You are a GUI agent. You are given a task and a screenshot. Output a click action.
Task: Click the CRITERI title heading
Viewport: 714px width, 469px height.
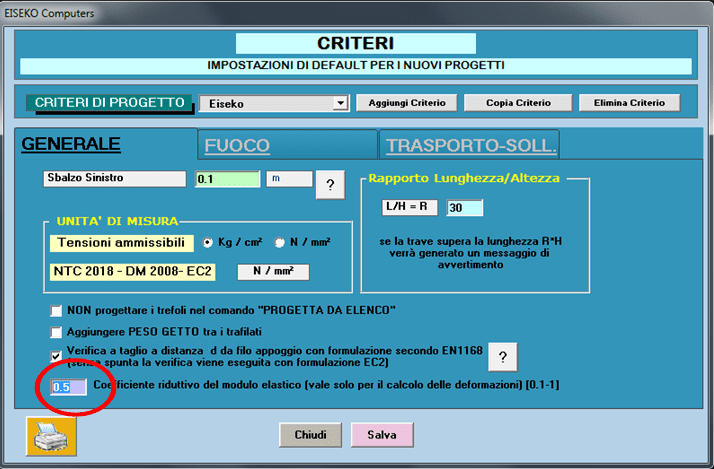[x=356, y=43]
